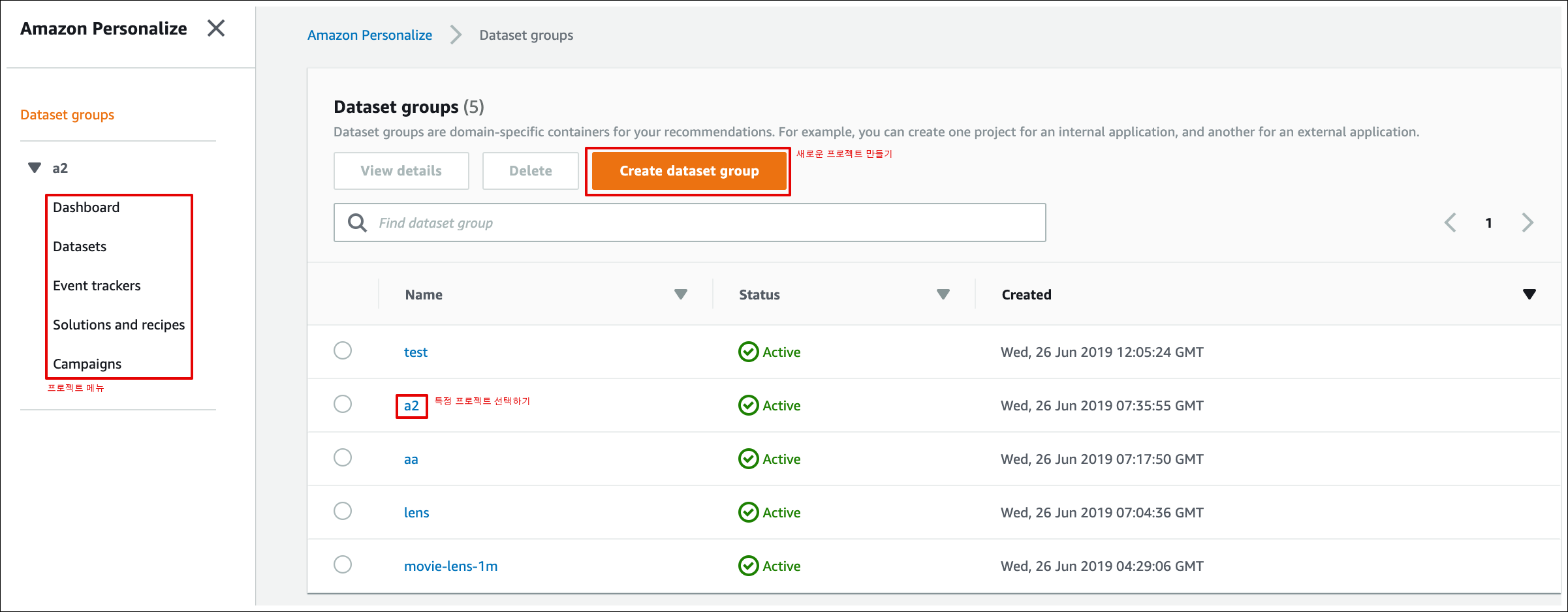The width and height of the screenshot is (1568, 612).
Task: Click Active status icon for lens
Action: click(x=748, y=512)
